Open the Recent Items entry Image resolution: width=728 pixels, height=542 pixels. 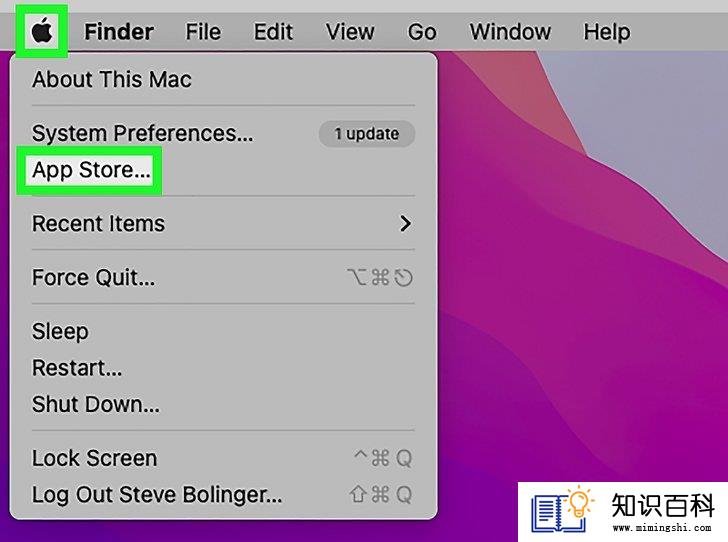pyautogui.click(x=98, y=224)
